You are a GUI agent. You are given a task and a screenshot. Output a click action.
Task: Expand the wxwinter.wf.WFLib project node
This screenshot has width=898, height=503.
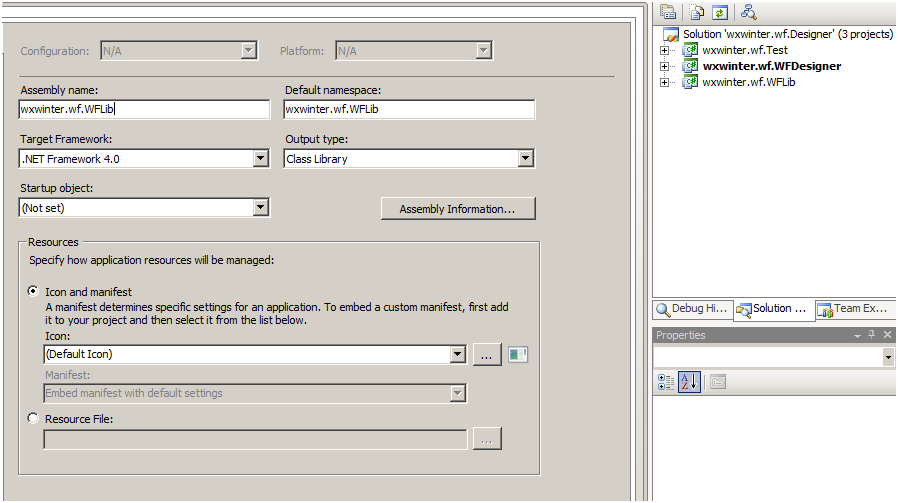click(x=664, y=82)
